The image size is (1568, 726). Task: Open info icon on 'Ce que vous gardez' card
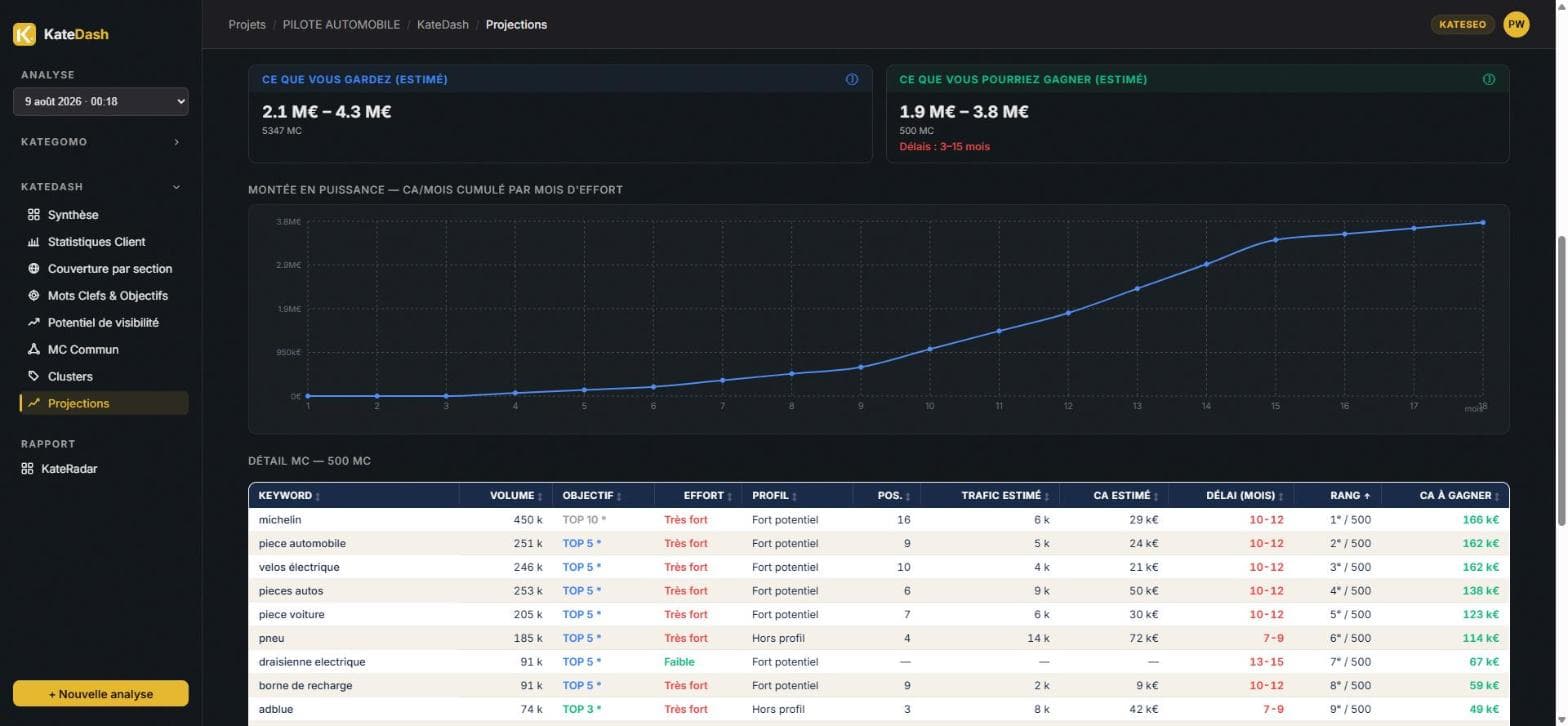[x=852, y=80]
